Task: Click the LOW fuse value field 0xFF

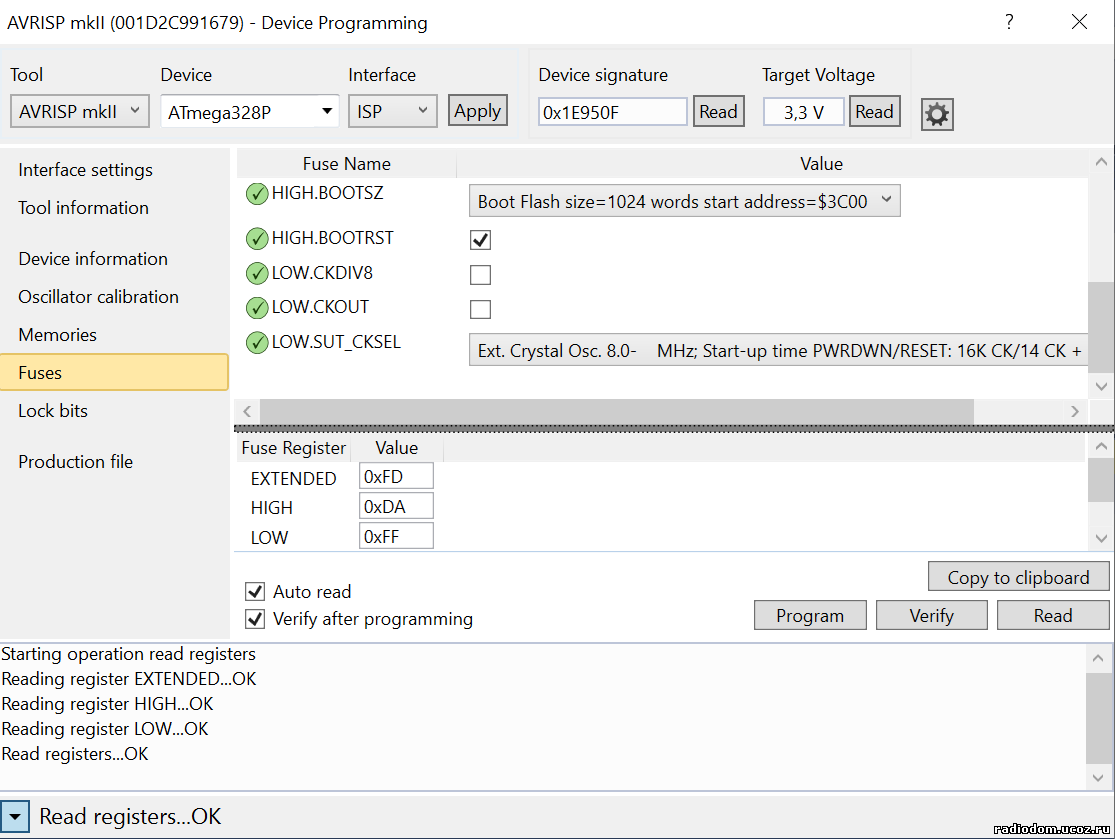Action: 396,536
